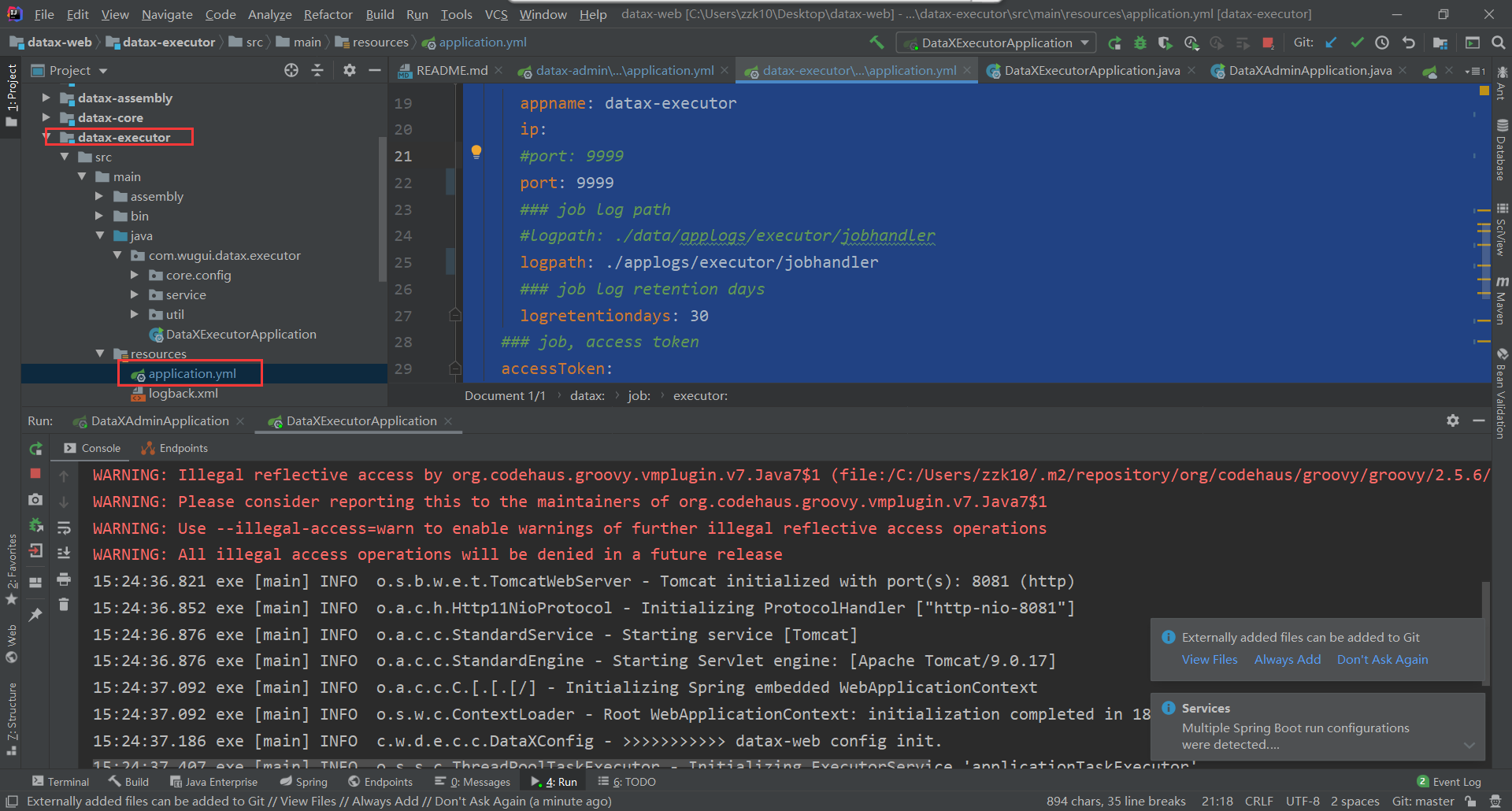Click the Build Project hammer icon

(876, 43)
